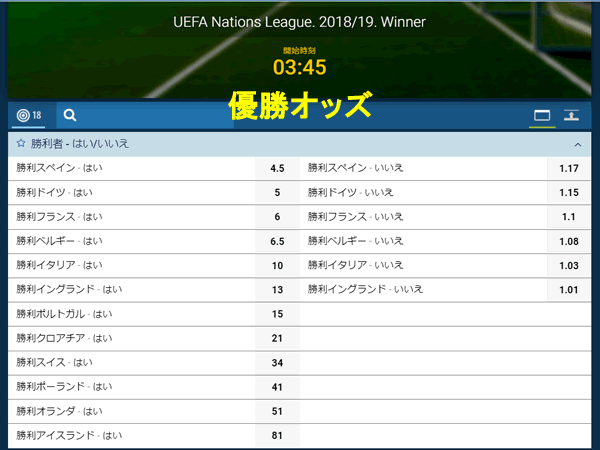Select Italy yes odds 10
600x450 pixels.
(x=277, y=265)
